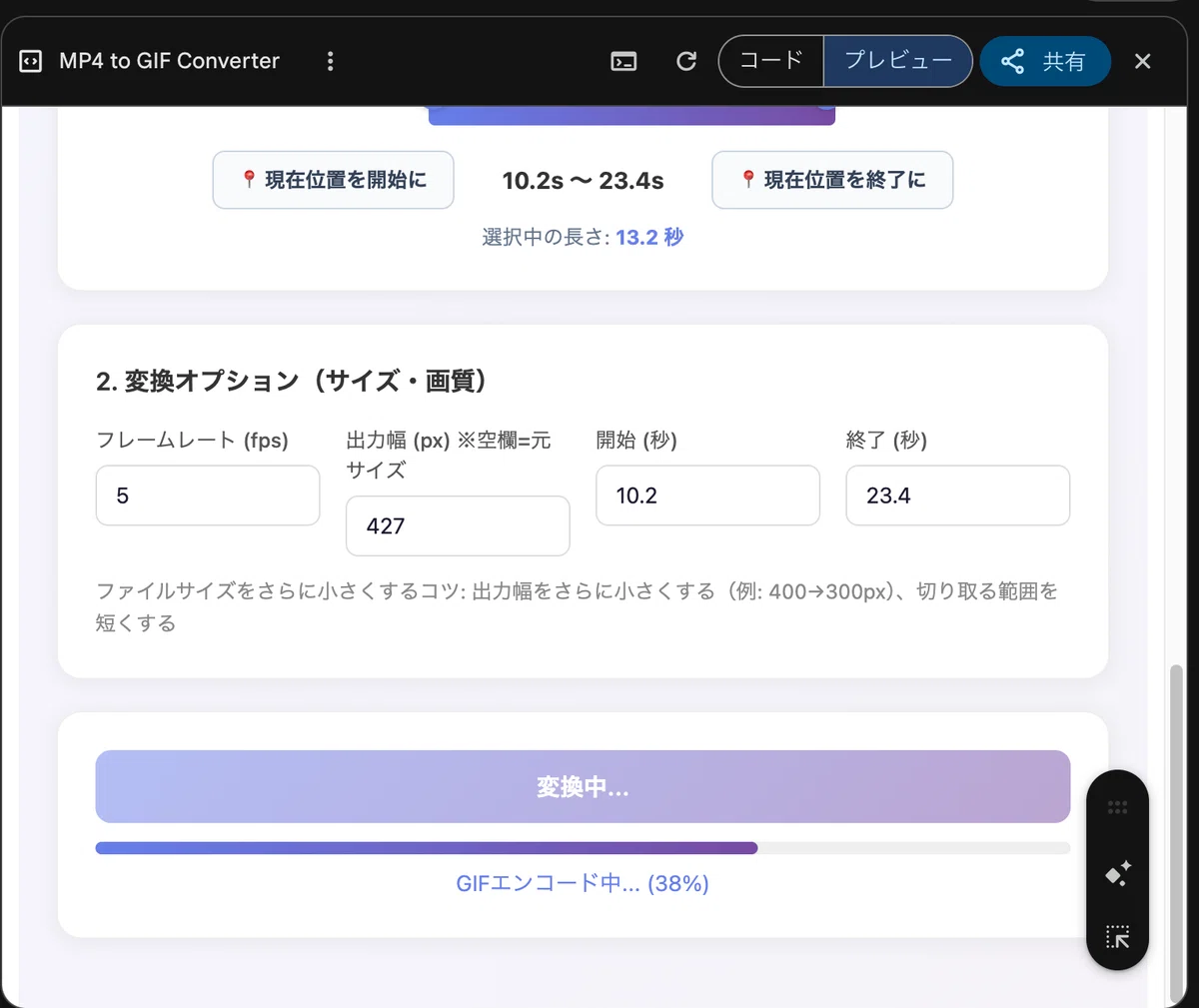Click the select-element icon on floating toolbar

point(1117,937)
